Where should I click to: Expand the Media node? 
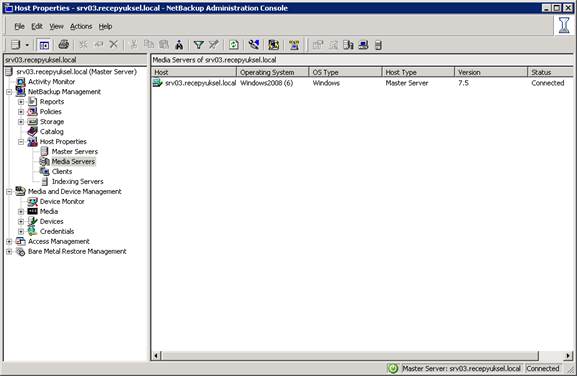[21, 211]
